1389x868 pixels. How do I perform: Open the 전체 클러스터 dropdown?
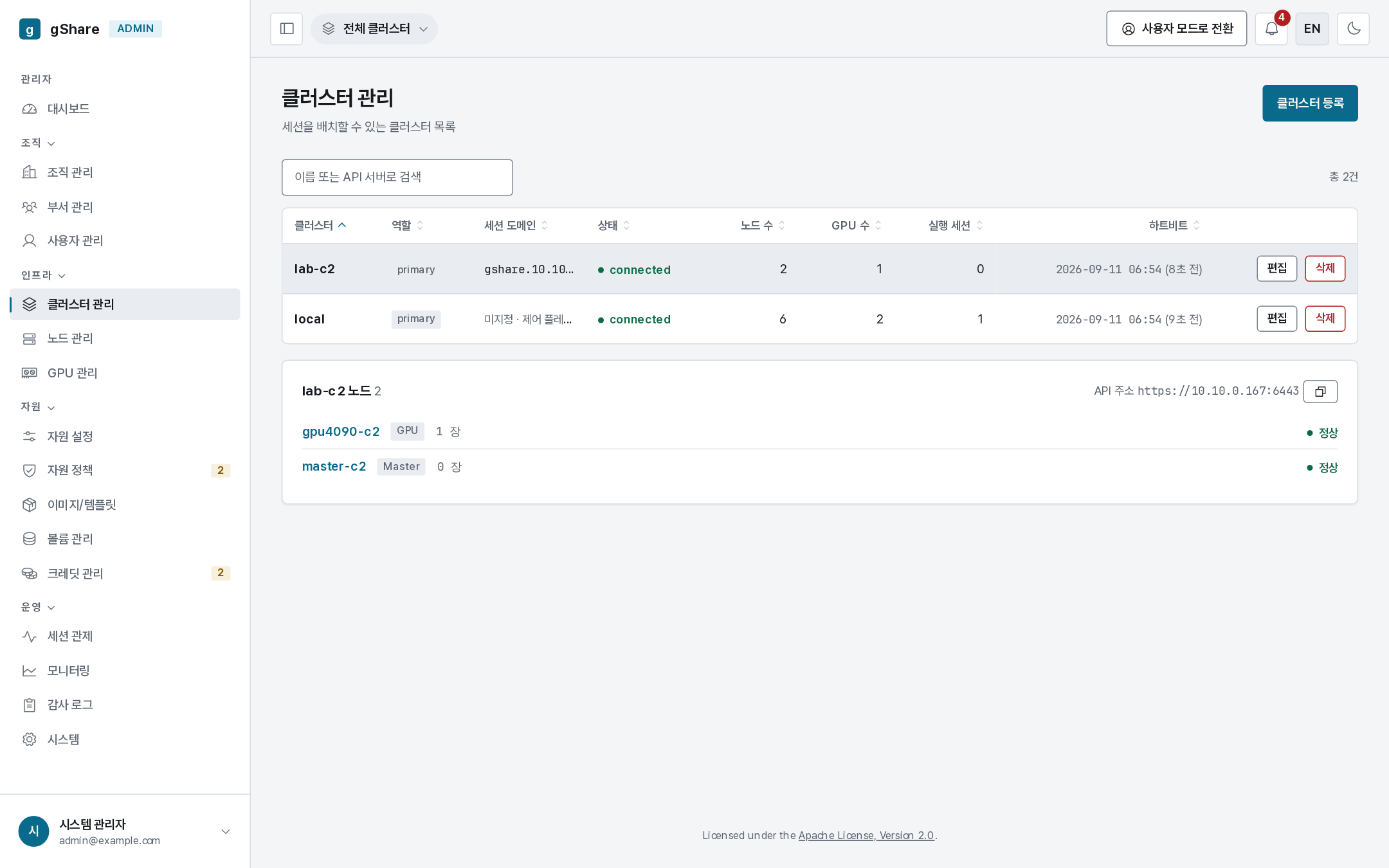coord(374,29)
